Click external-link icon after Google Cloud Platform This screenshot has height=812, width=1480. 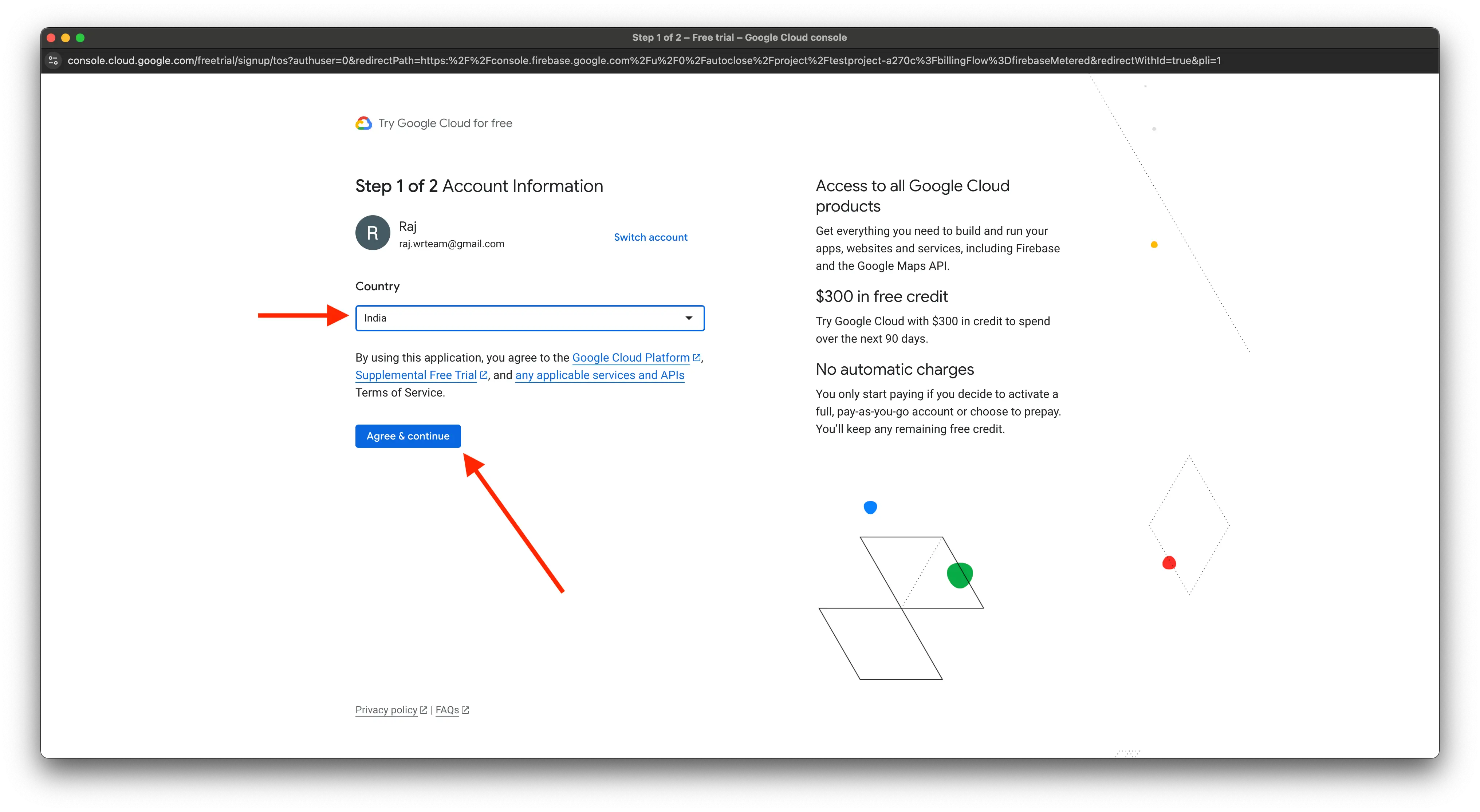click(696, 357)
